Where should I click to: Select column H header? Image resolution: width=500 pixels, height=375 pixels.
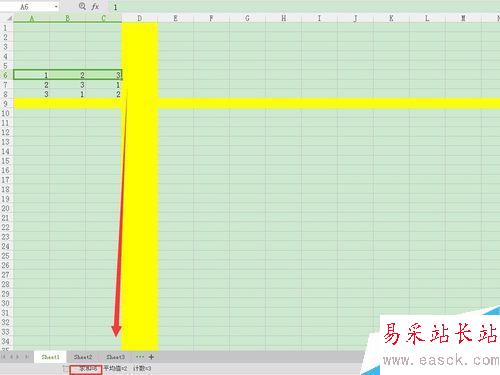tap(284, 18)
